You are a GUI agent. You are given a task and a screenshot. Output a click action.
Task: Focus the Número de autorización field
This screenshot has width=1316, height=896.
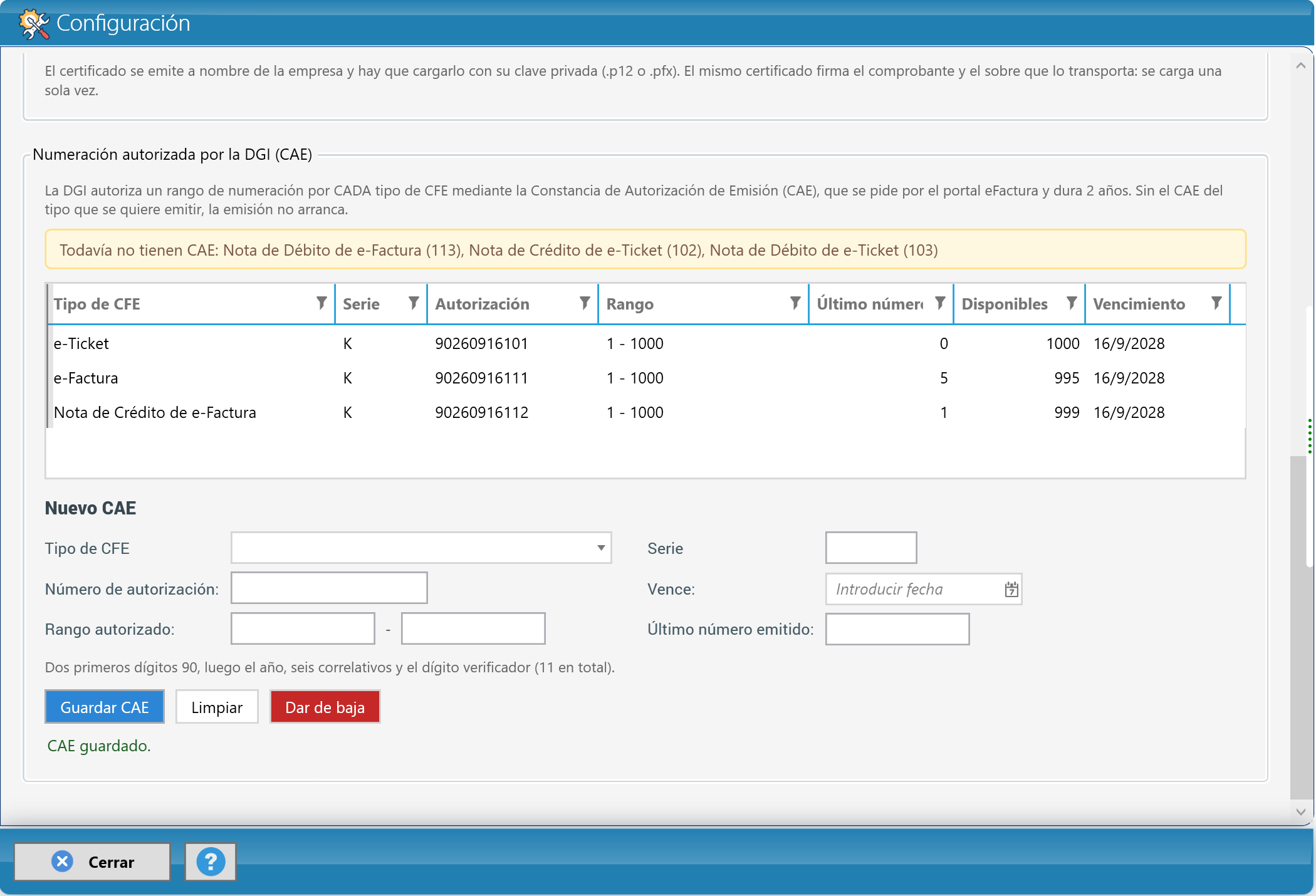pyautogui.click(x=329, y=588)
